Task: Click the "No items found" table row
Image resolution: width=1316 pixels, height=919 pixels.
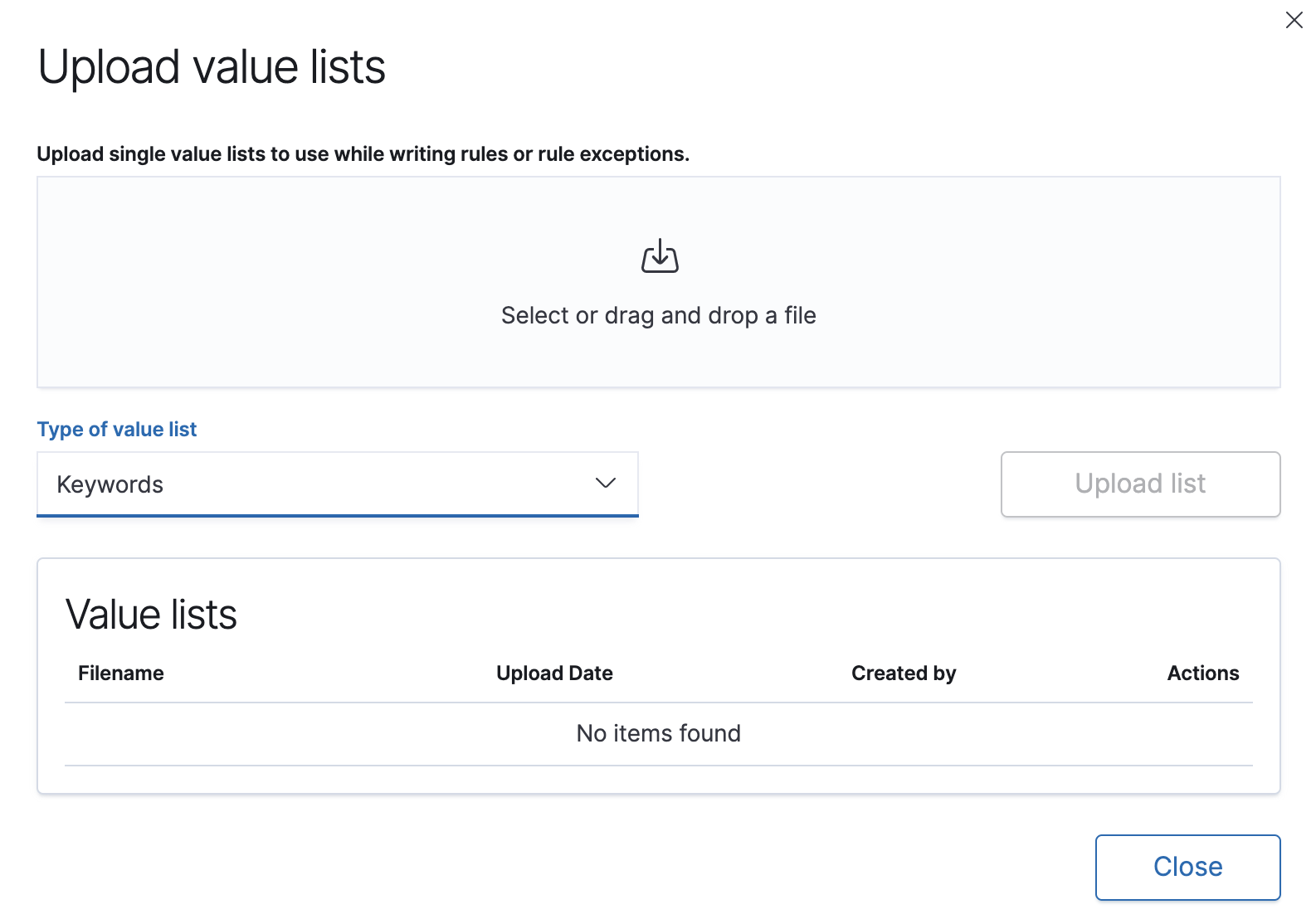Action: [x=658, y=734]
